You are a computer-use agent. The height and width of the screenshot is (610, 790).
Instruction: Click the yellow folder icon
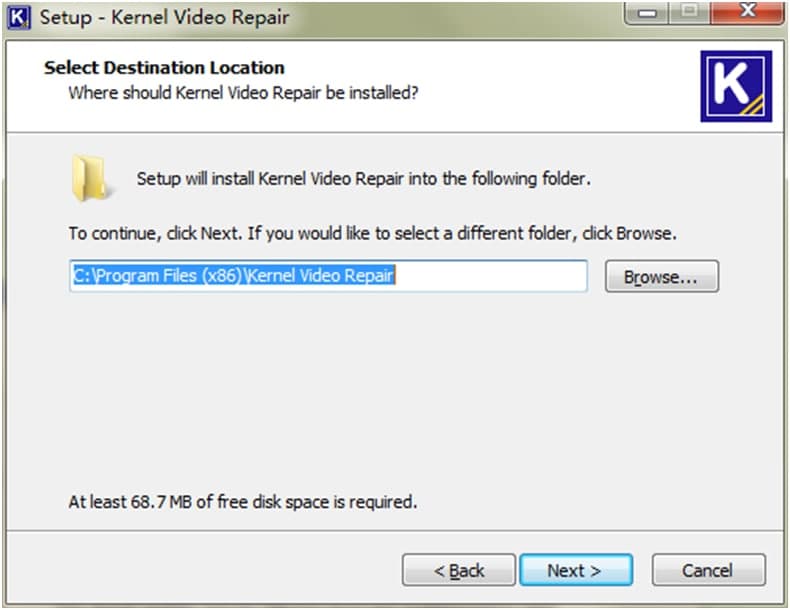coord(89,180)
